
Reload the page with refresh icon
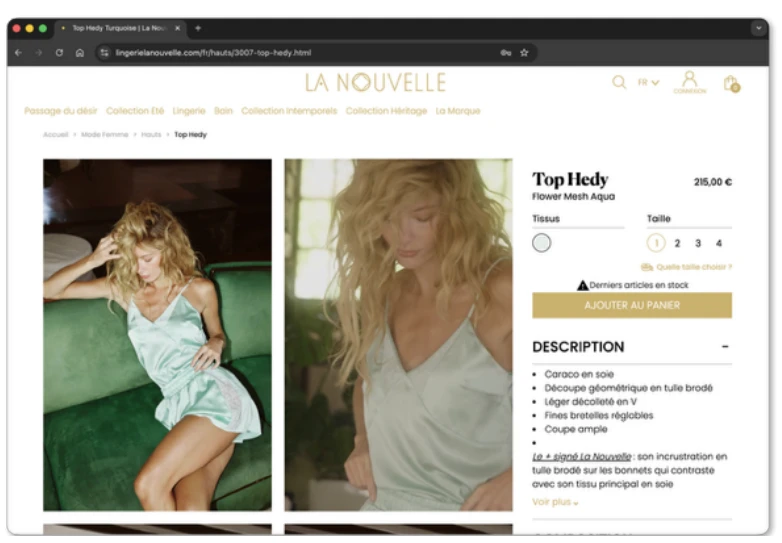[x=59, y=52]
